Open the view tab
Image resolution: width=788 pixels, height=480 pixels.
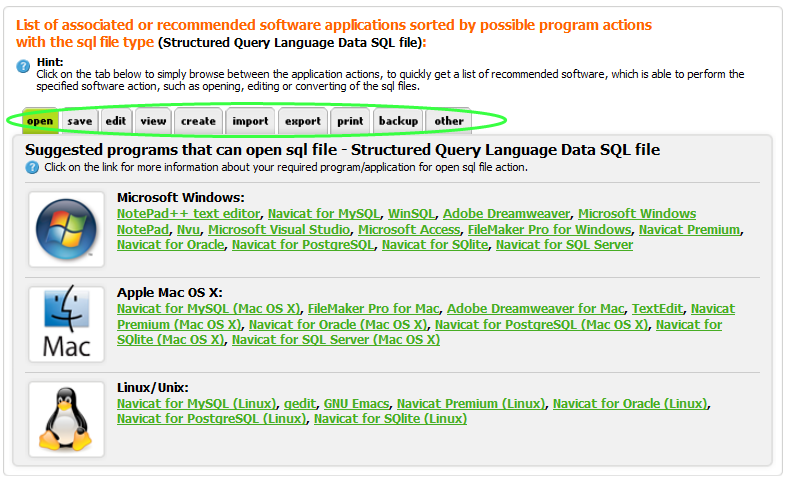153,121
